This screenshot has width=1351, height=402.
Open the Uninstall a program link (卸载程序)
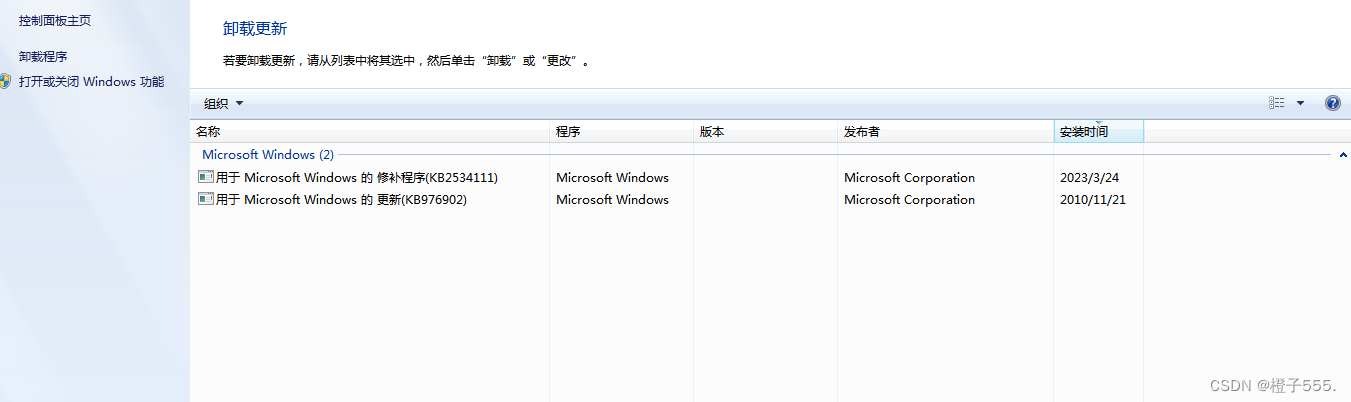point(43,57)
